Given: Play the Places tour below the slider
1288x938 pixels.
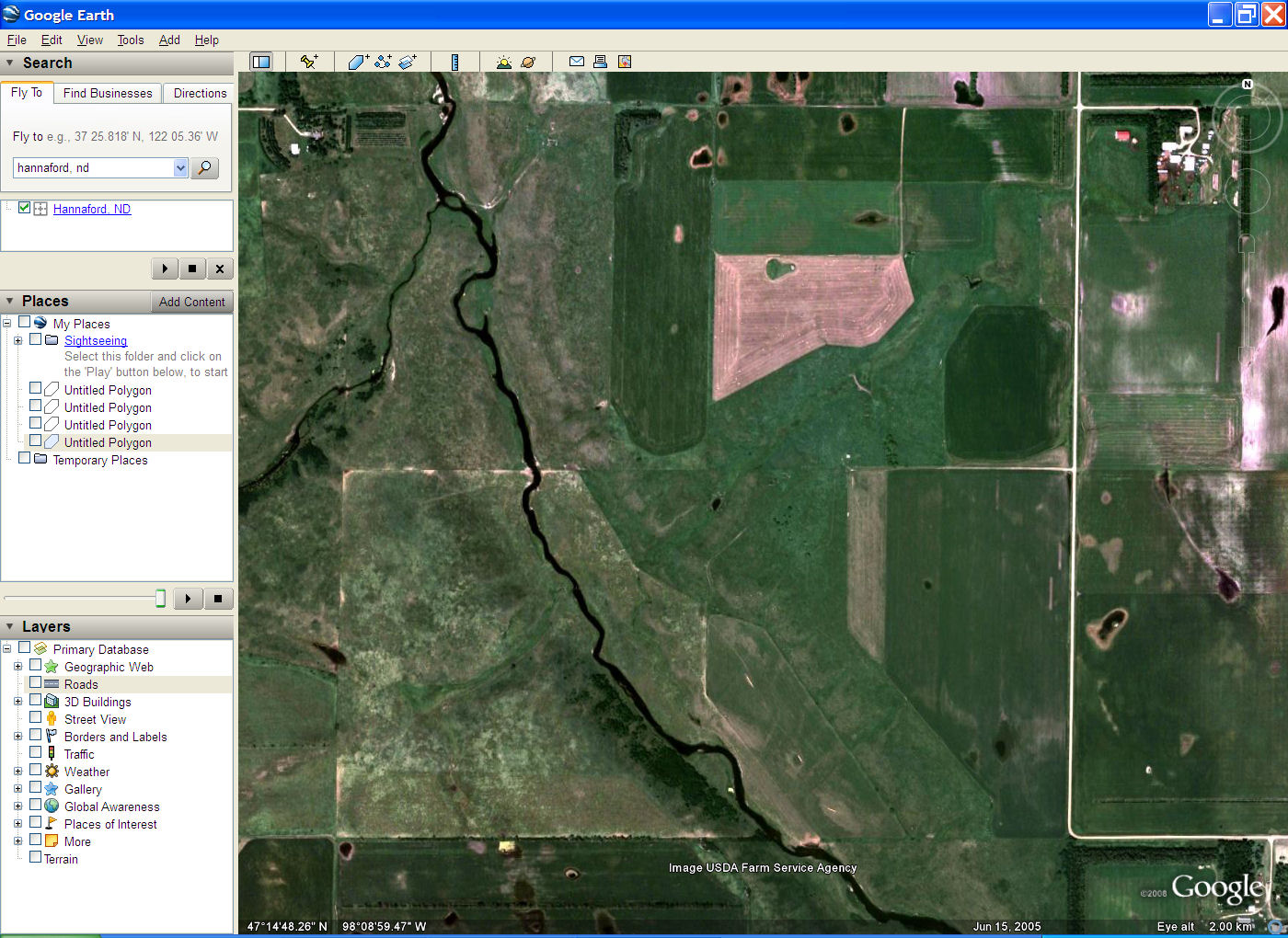Looking at the screenshot, I should coord(188,599).
